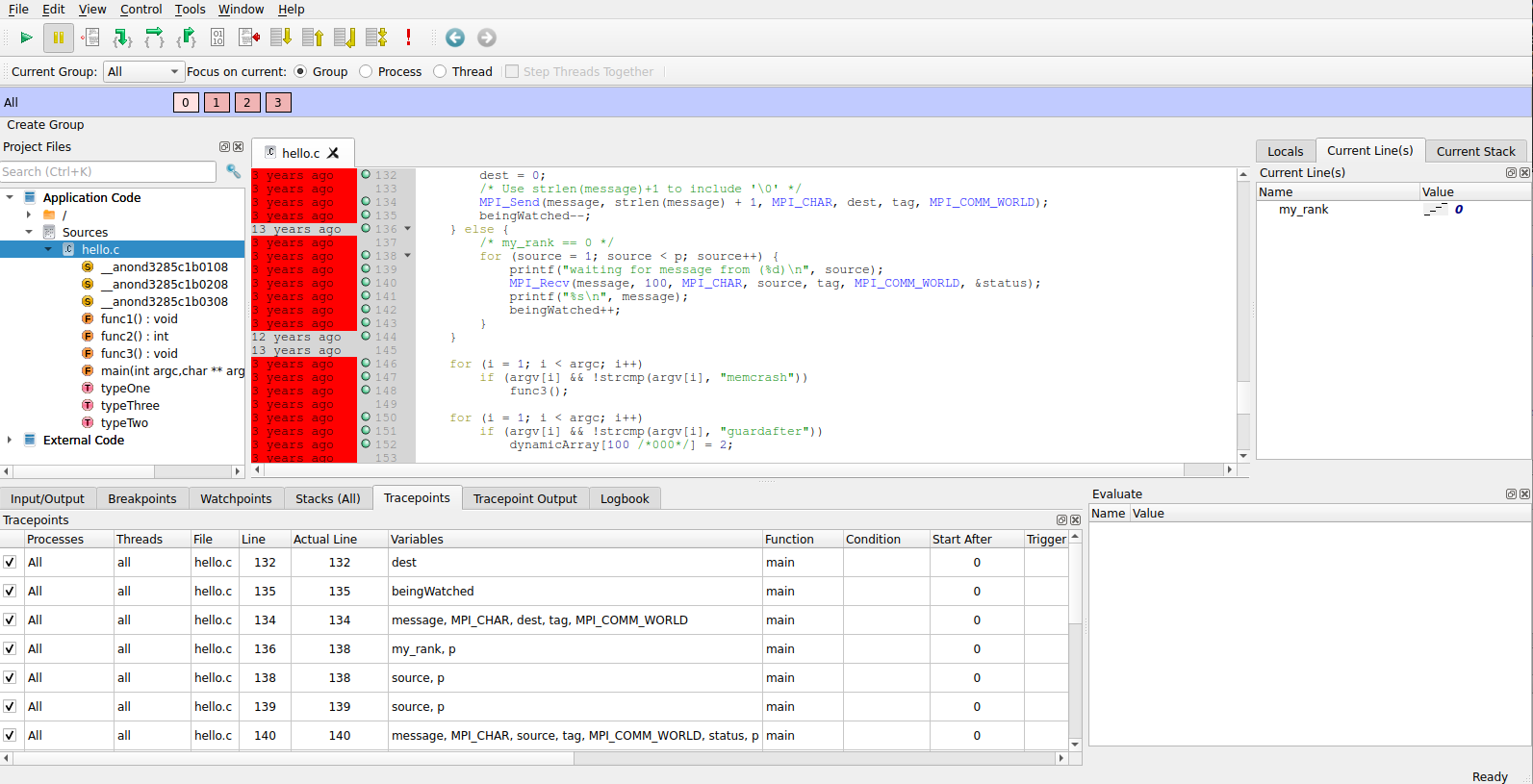Fold the for loop at line 138
This screenshot has height=784, width=1533.
(x=408, y=256)
